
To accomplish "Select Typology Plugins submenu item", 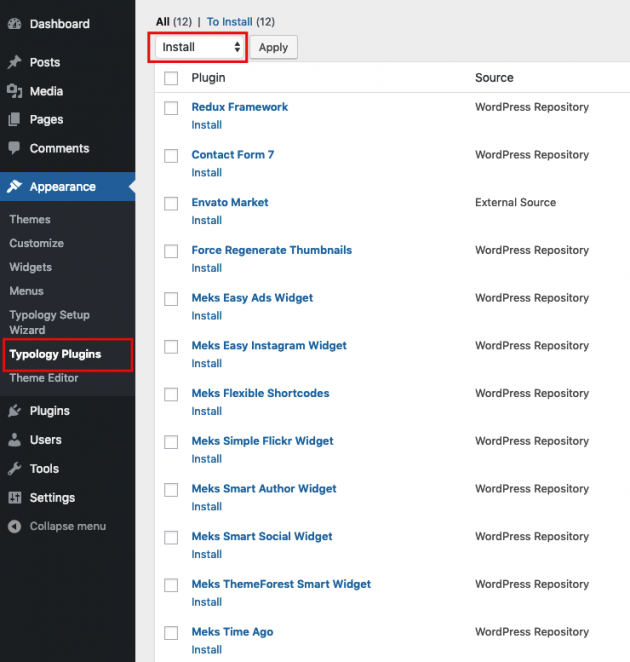I will coord(55,354).
